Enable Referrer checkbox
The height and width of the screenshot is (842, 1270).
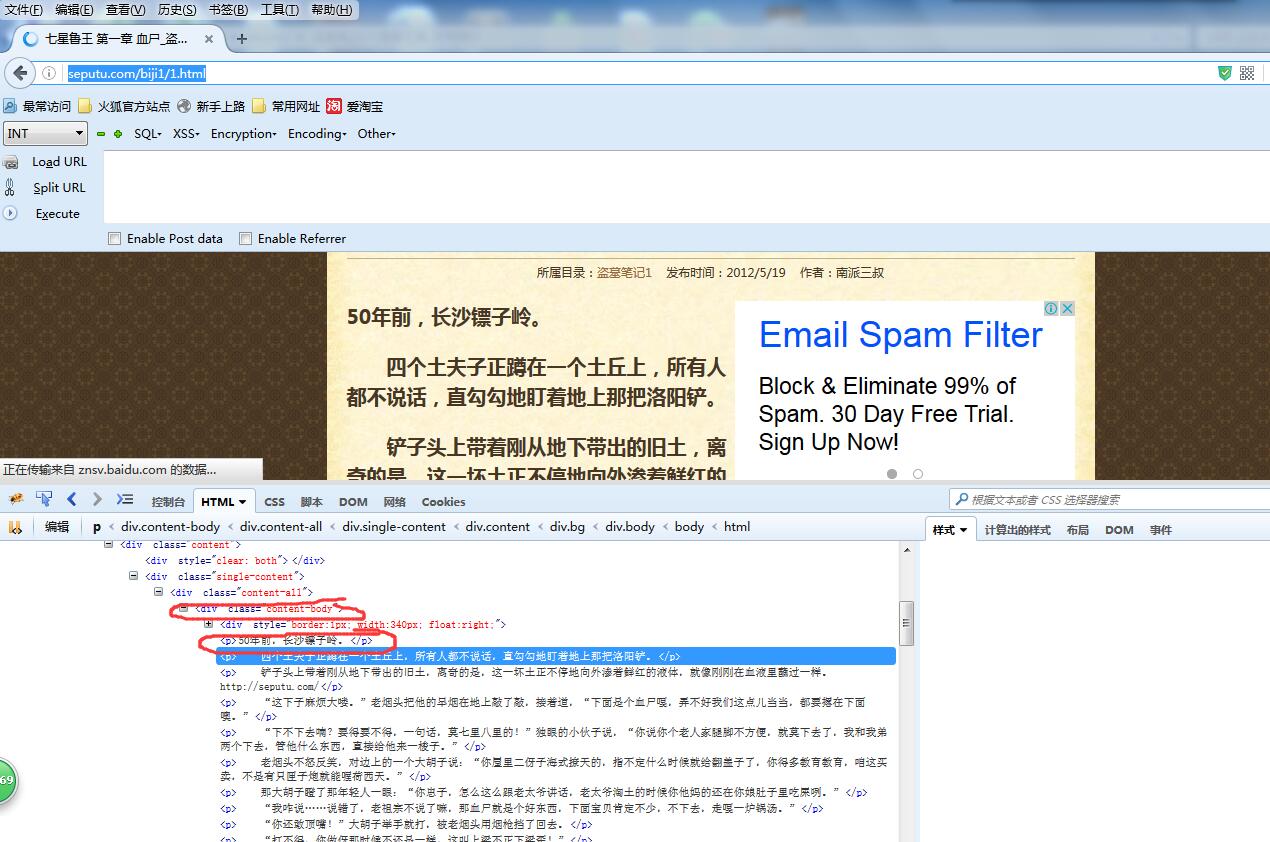(246, 239)
